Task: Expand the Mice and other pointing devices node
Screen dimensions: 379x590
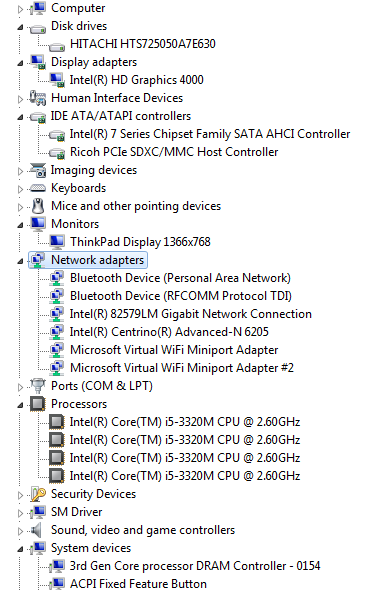Action: pos(20,207)
